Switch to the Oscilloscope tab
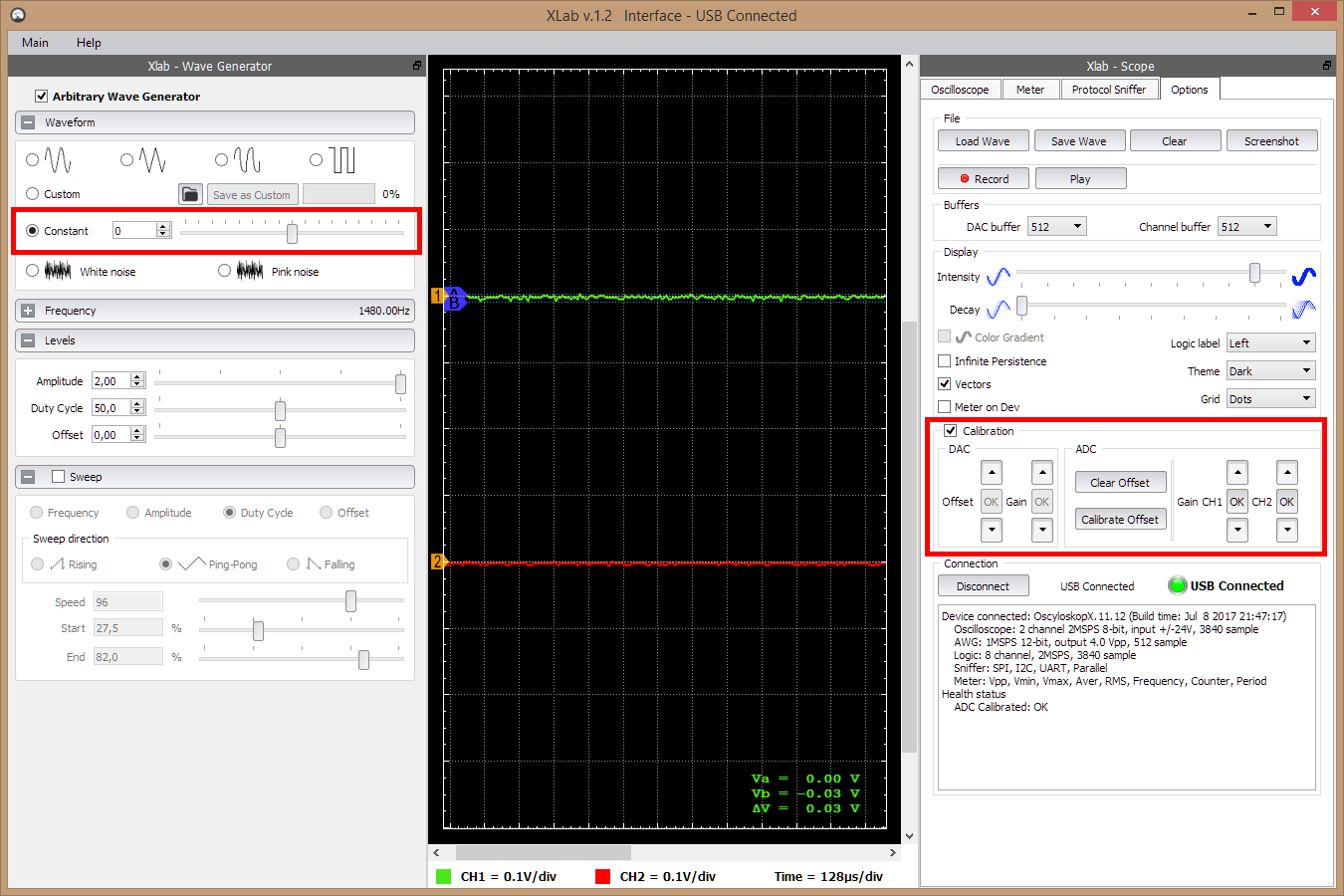1344x896 pixels. (960, 90)
